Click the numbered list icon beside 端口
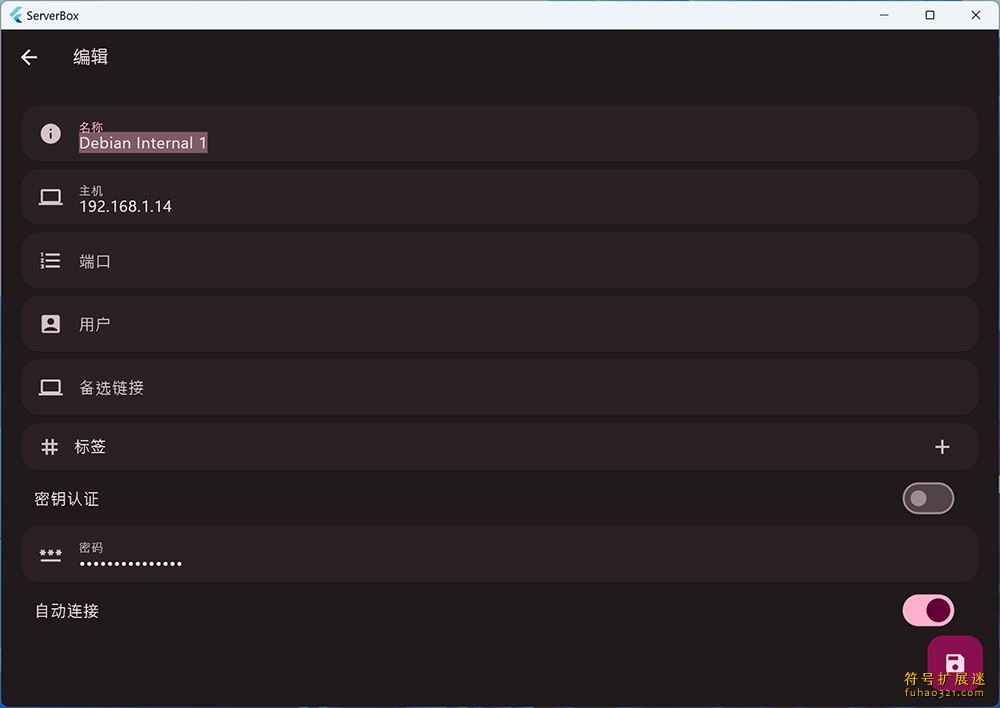Viewport: 1000px width, 708px height. click(50, 260)
